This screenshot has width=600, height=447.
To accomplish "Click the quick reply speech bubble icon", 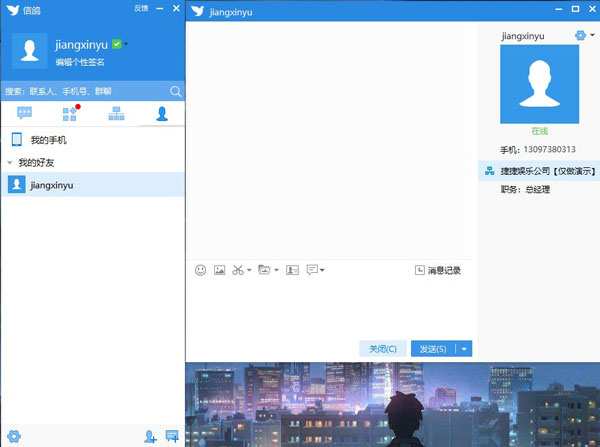I will tap(312, 270).
